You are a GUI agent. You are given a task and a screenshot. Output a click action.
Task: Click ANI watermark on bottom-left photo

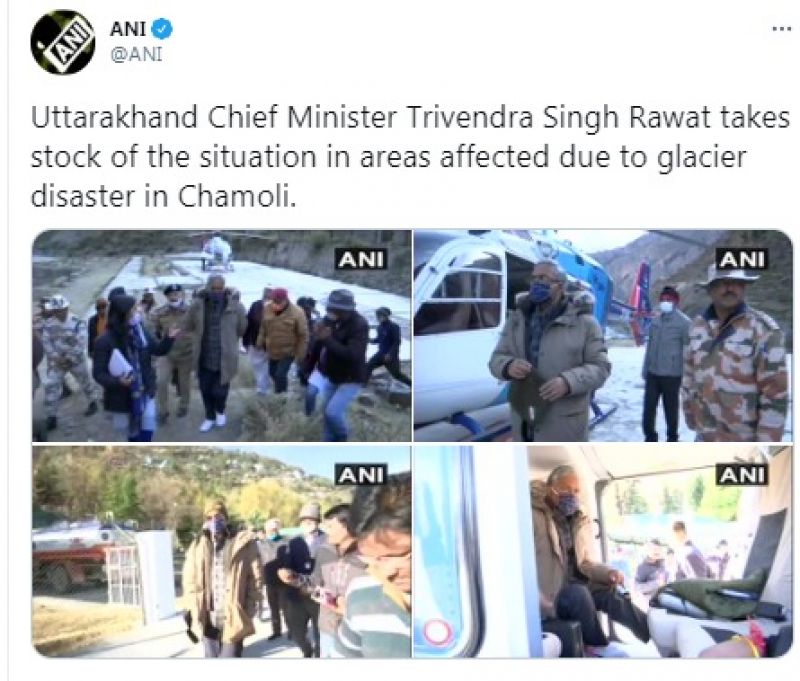tap(361, 475)
